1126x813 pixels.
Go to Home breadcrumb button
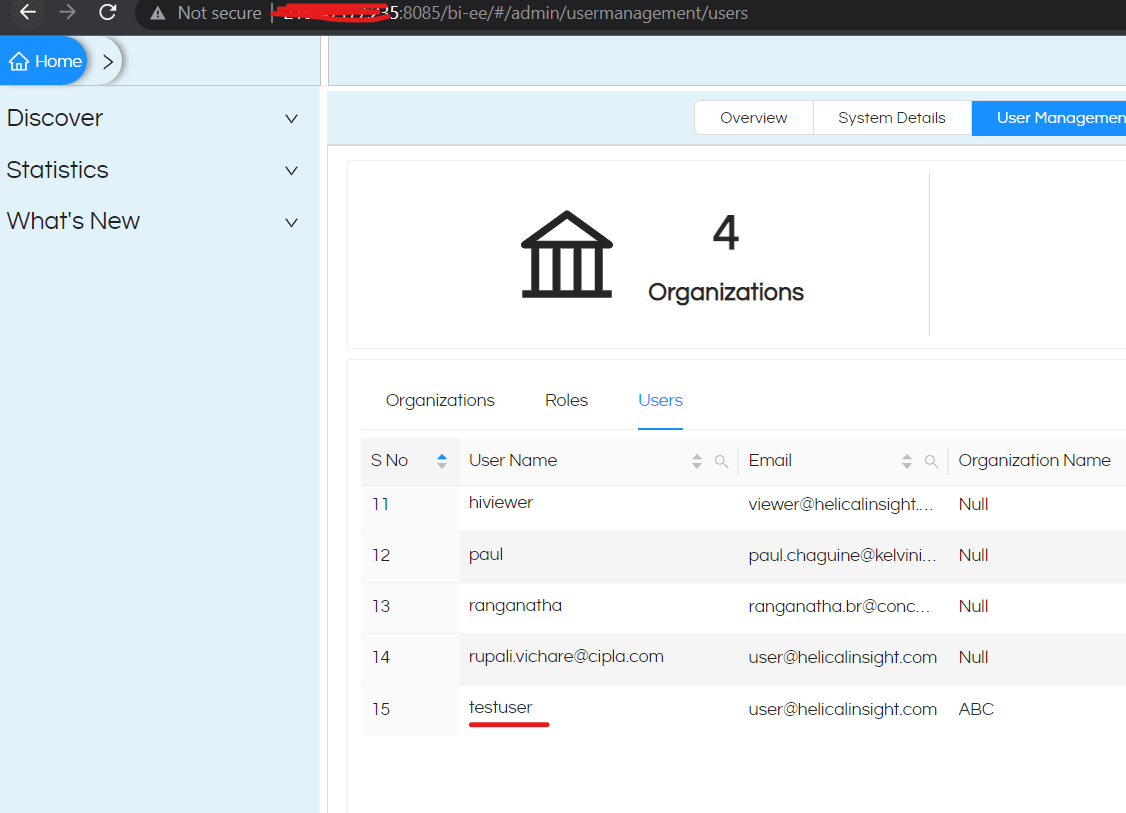click(x=45, y=61)
